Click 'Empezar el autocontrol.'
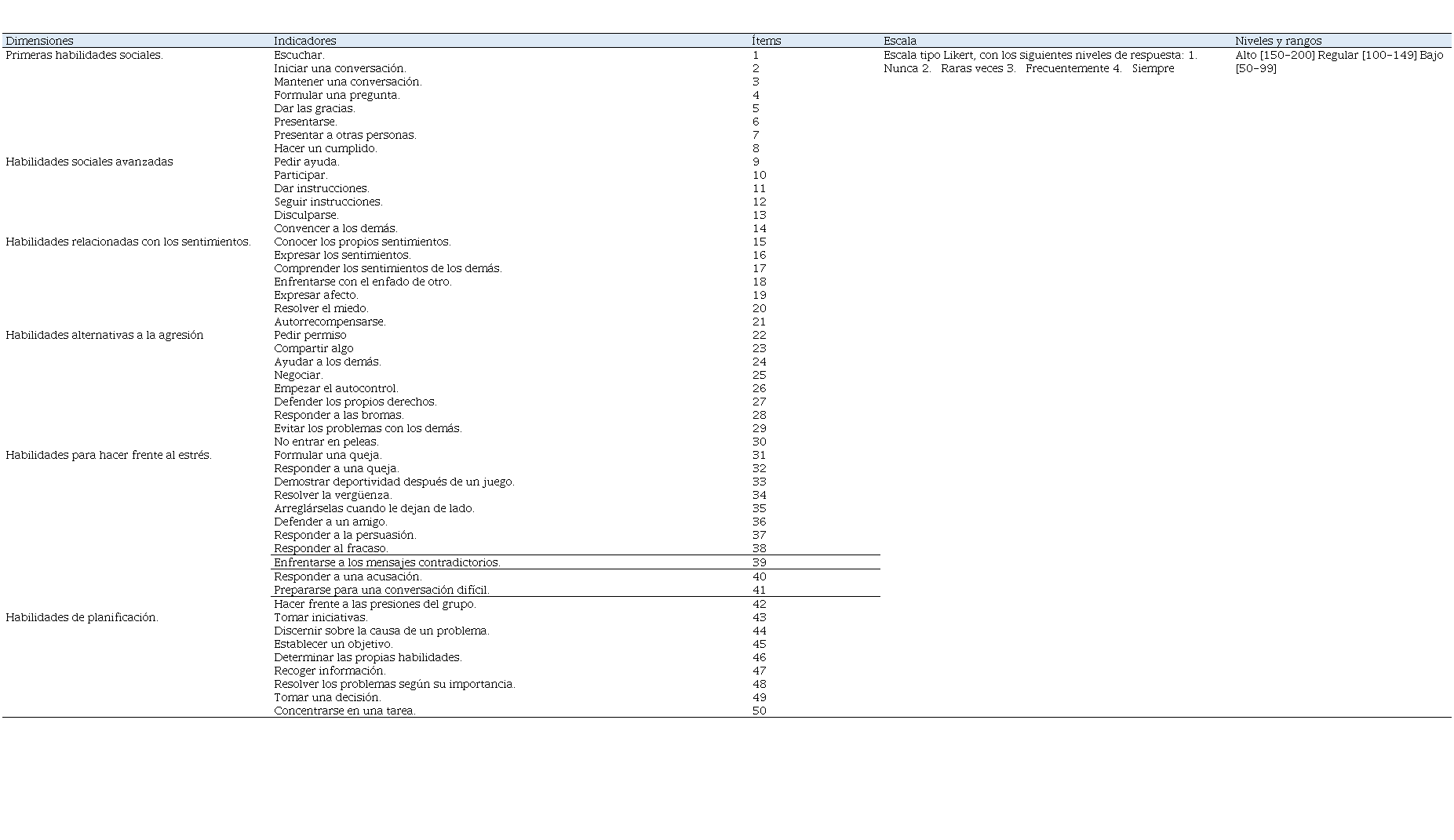1454x840 pixels. click(x=336, y=388)
